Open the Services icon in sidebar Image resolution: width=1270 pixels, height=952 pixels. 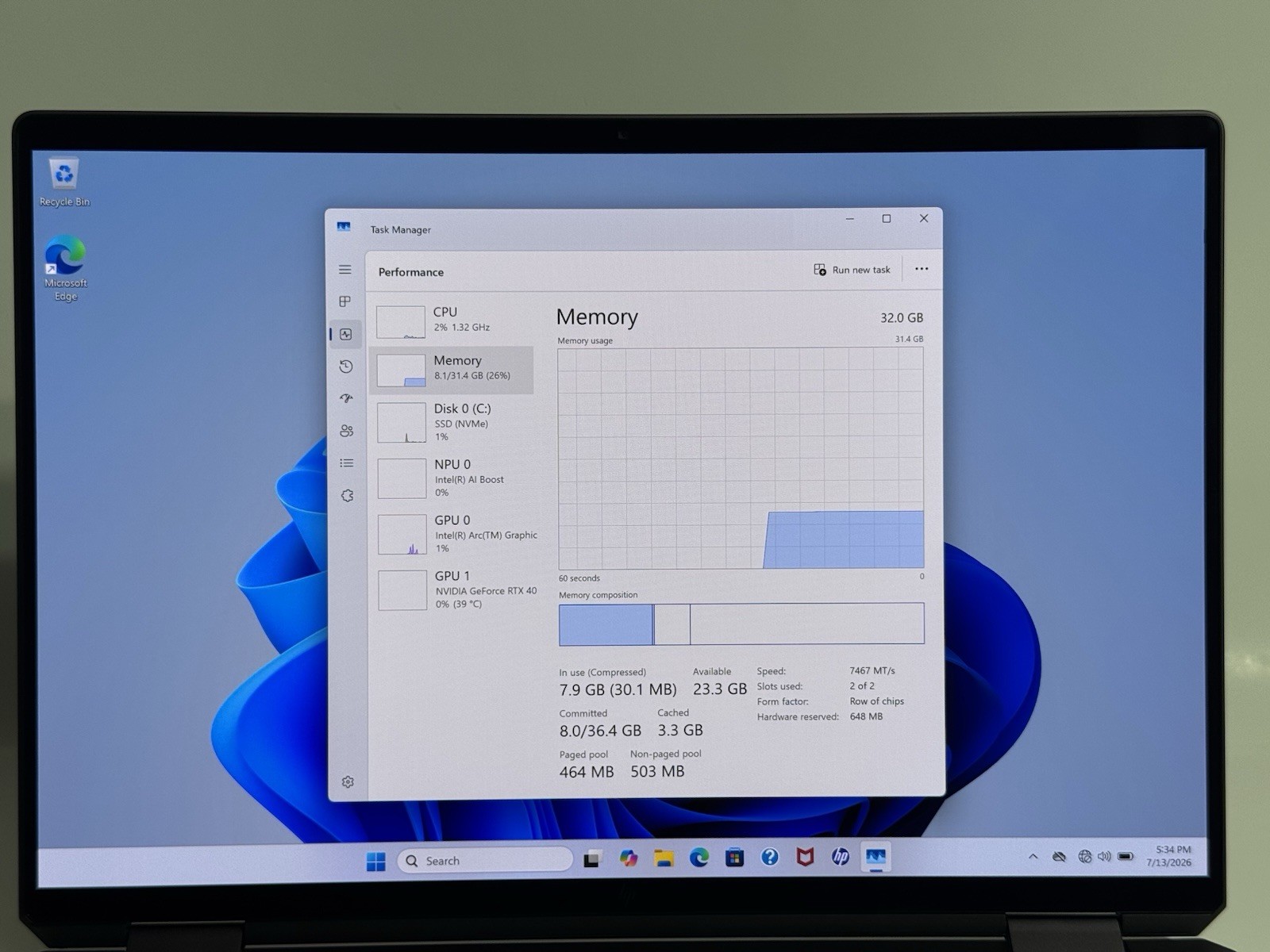[x=348, y=495]
